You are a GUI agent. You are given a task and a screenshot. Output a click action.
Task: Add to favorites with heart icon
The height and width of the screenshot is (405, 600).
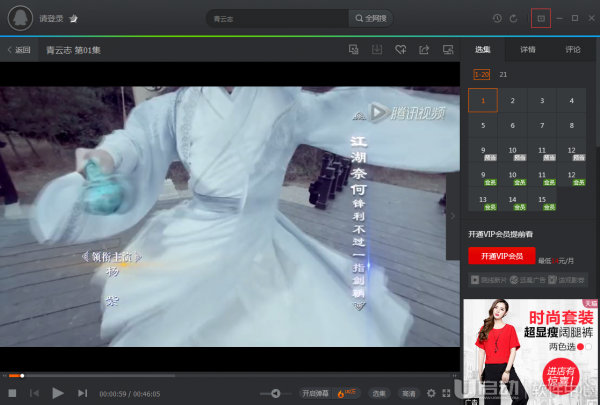coord(401,49)
